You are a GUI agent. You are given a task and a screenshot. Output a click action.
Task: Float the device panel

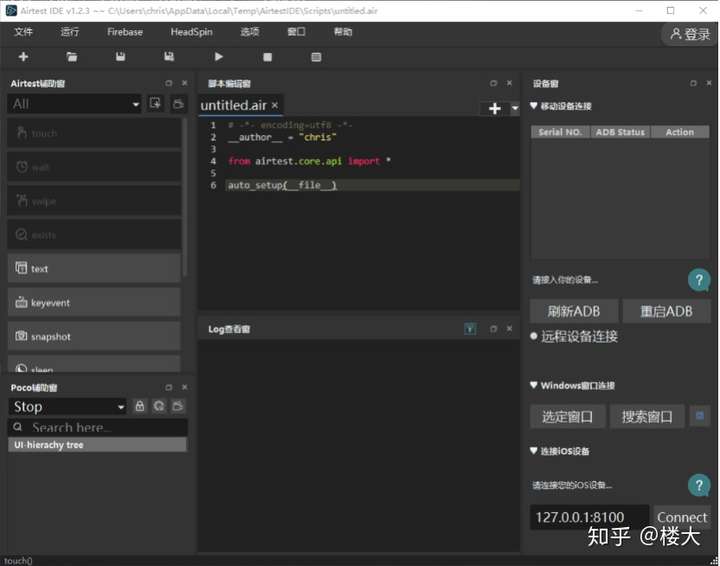693,83
